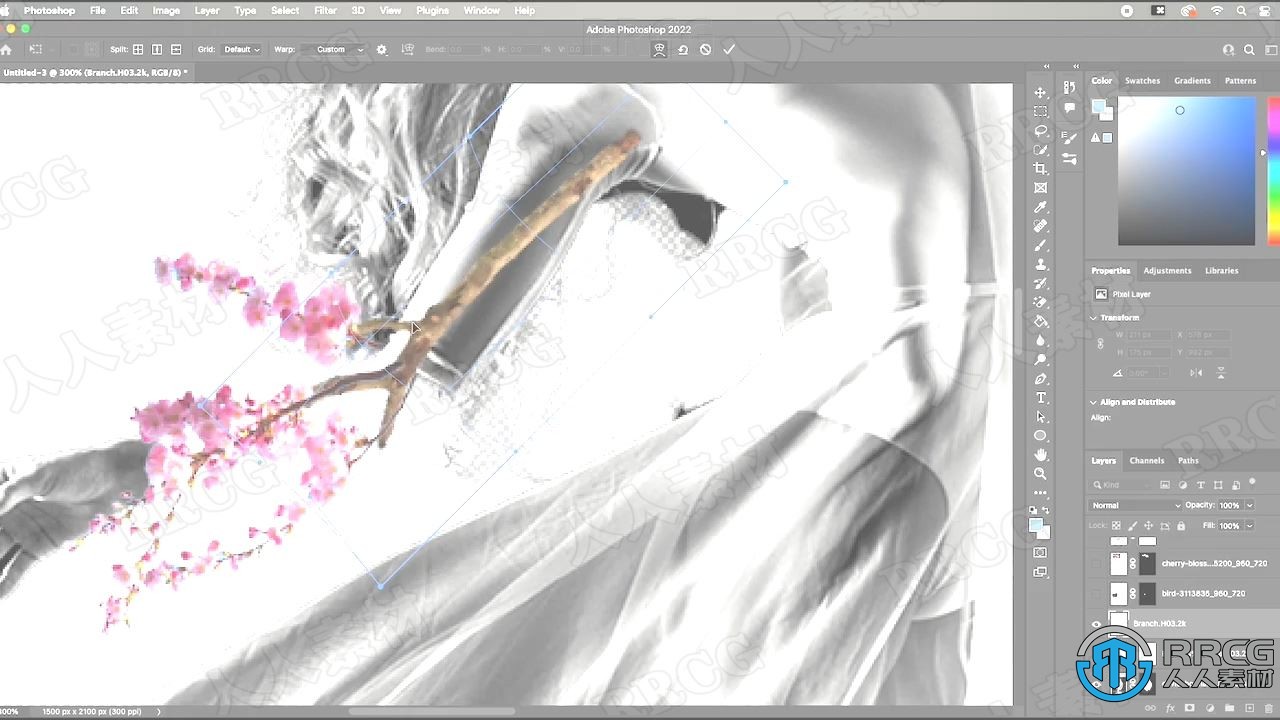Viewport: 1280px width, 720px height.
Task: Click the Untitled-3 document tab
Action: click(96, 73)
